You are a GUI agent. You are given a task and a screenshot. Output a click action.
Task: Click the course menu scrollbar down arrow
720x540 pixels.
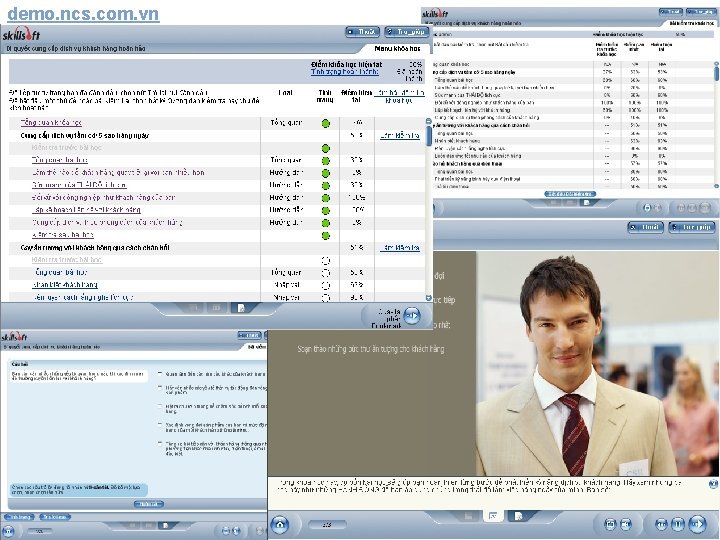point(428,298)
